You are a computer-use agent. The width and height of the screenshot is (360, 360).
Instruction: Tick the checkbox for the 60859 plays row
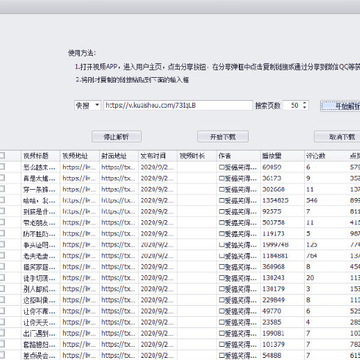(x=2, y=167)
